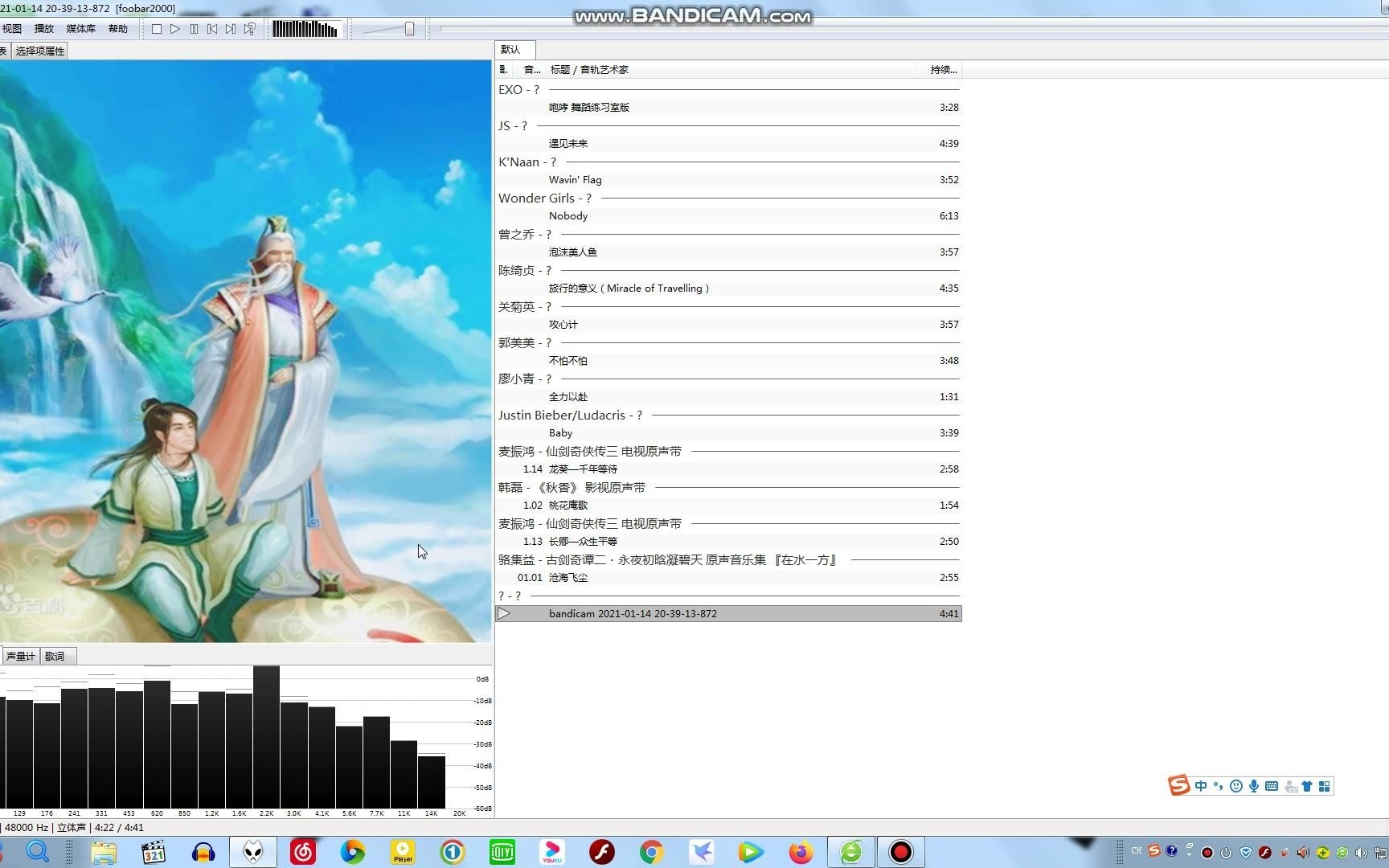The image size is (1389, 868).
Task: Click the spectrum analyzer visualization panel
Action: click(x=246, y=741)
